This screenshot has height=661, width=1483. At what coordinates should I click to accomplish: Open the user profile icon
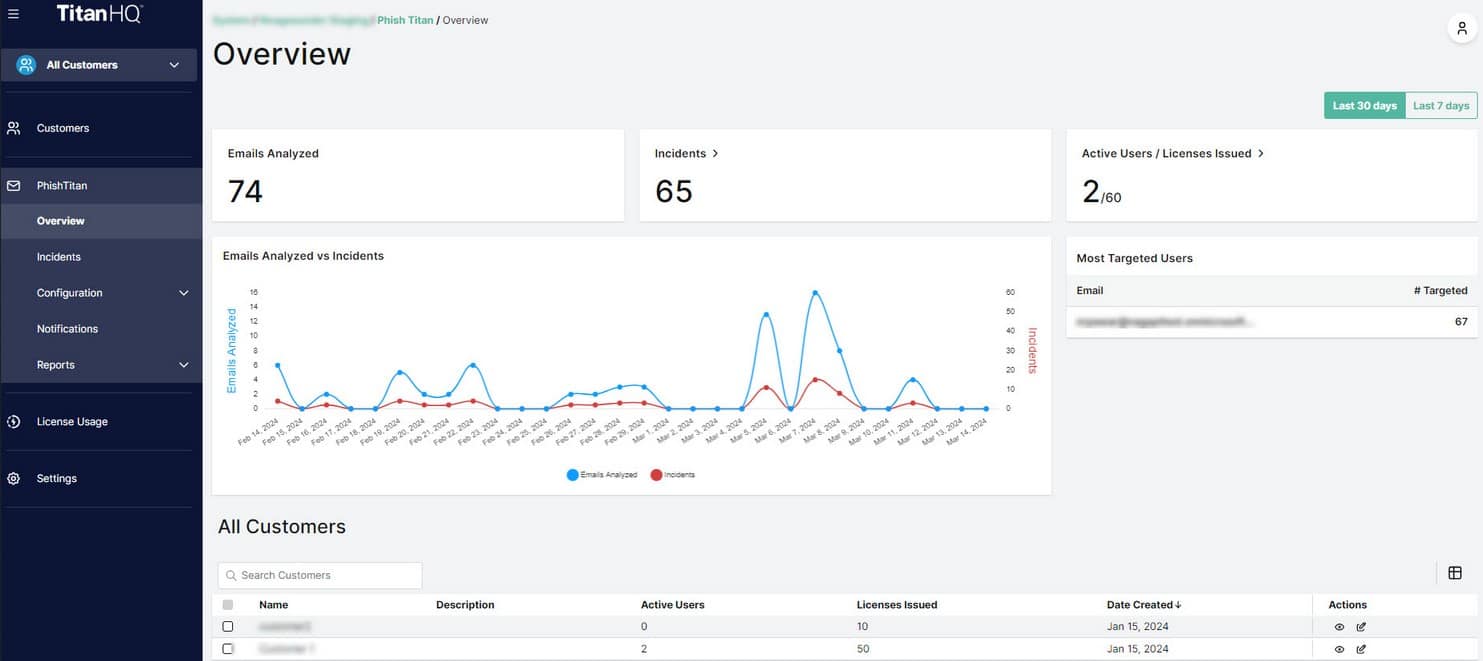tap(1462, 29)
